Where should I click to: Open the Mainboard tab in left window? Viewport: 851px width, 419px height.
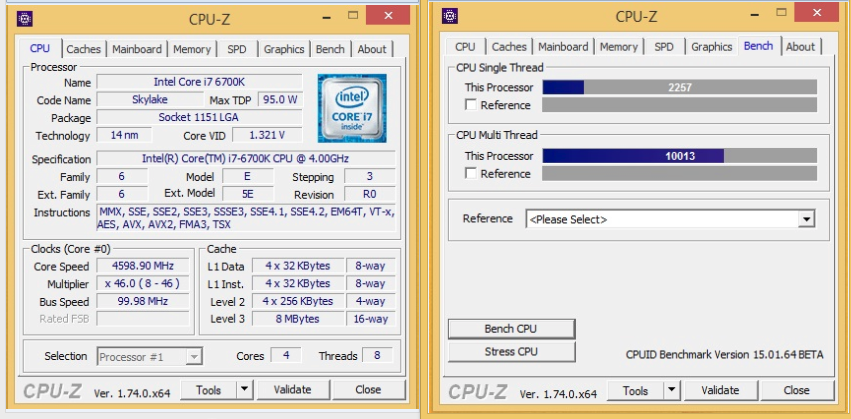click(x=137, y=49)
